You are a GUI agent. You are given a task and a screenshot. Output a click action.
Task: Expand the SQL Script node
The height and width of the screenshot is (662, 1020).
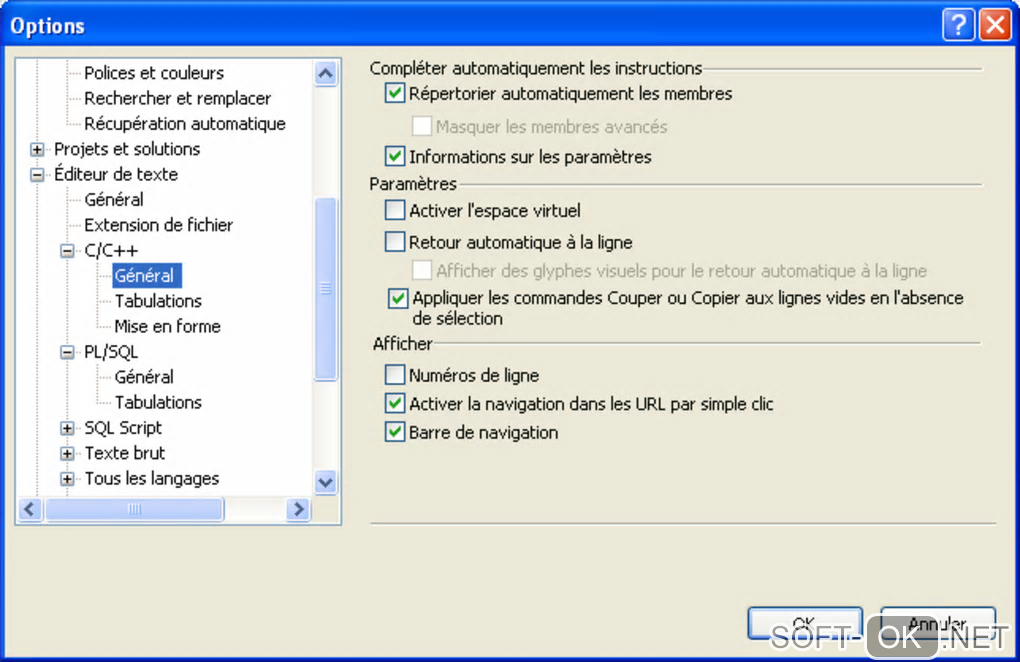[68, 428]
